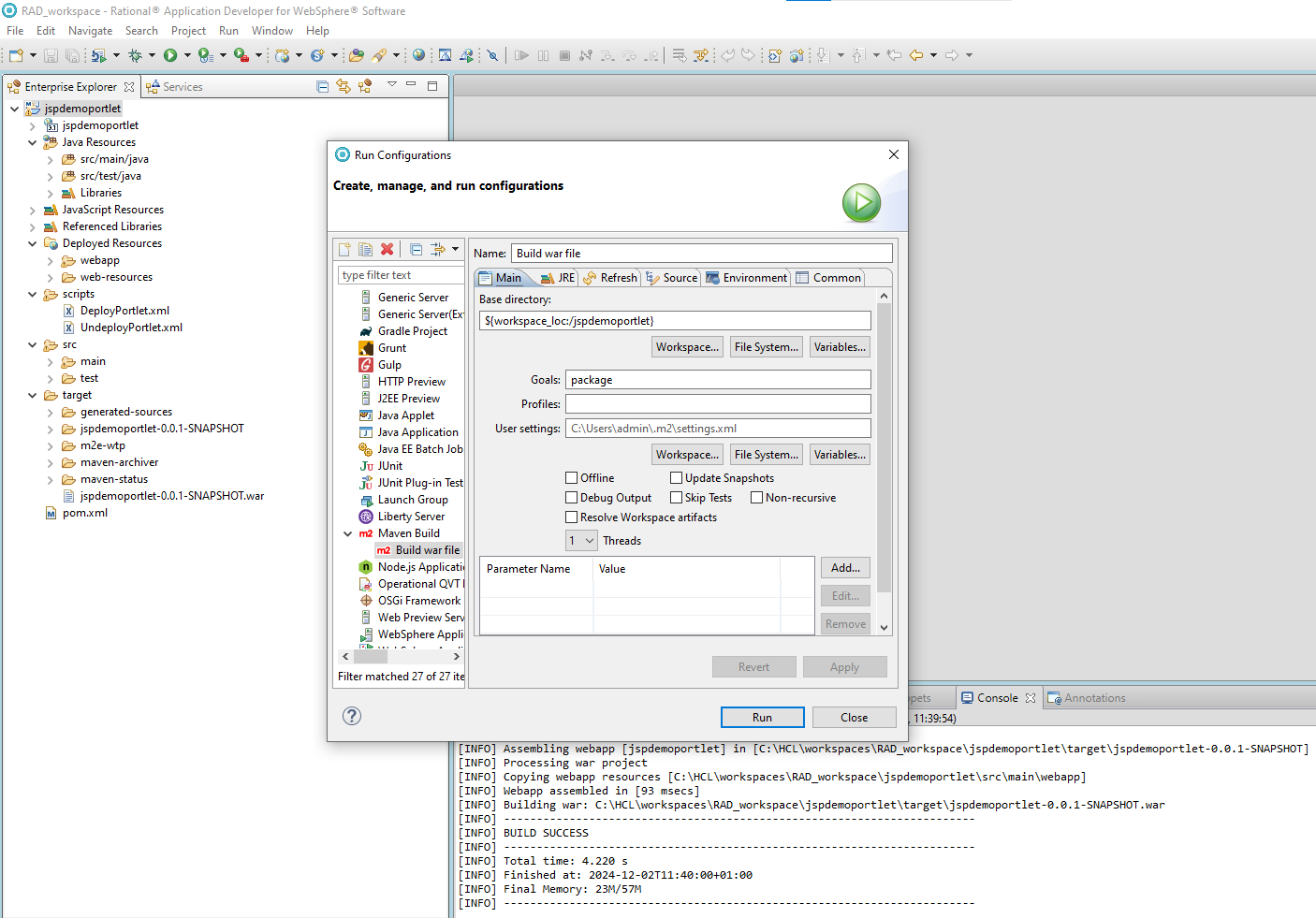Viewport: 1316px width, 918px height.
Task: Expand the maven-archiver folder
Action: click(x=50, y=462)
